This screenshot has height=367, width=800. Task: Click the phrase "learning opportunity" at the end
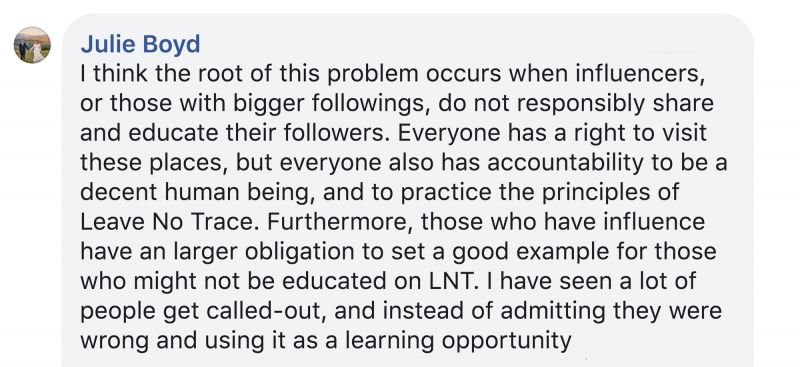tap(459, 341)
